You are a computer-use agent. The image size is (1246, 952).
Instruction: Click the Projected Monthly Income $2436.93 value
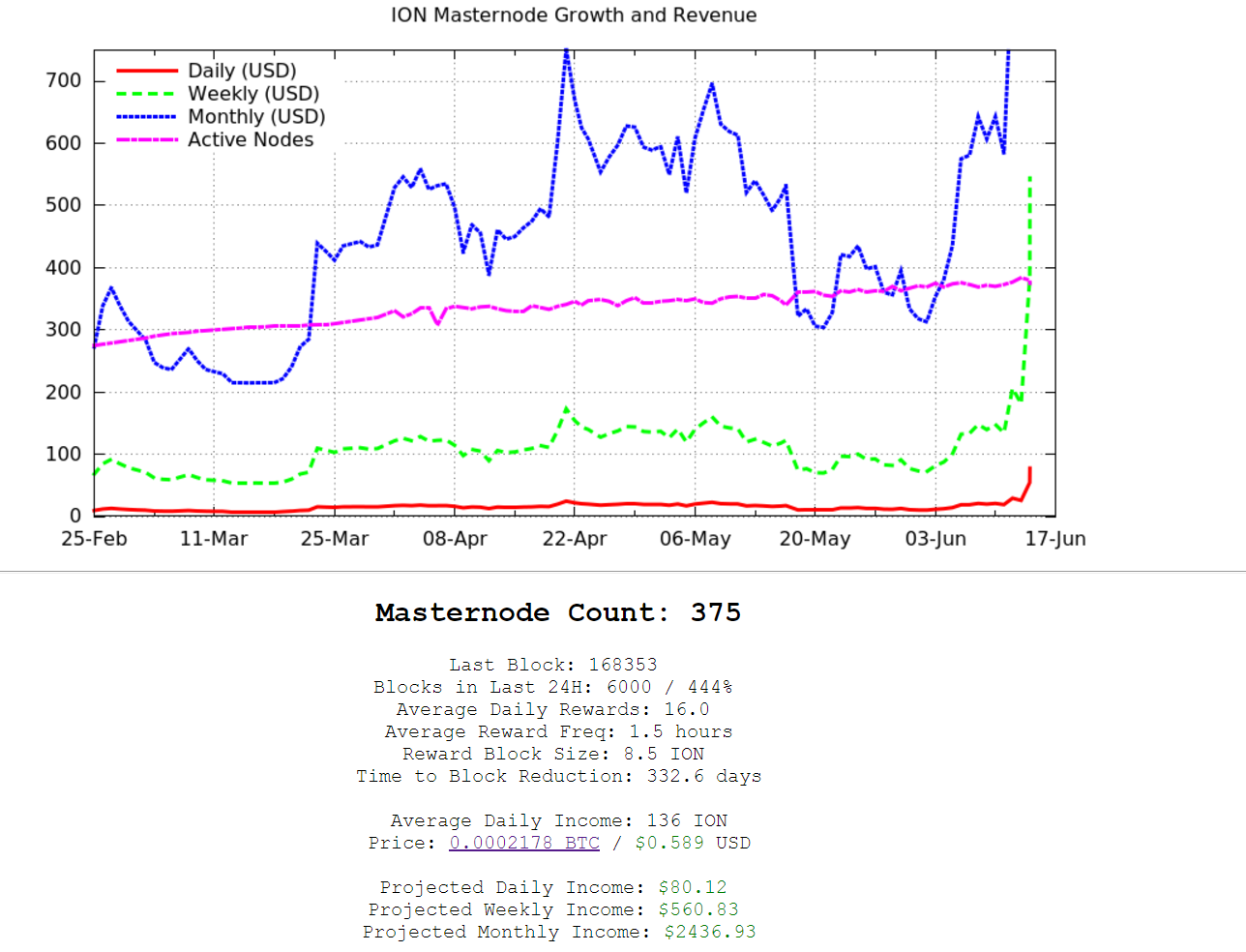(710, 932)
